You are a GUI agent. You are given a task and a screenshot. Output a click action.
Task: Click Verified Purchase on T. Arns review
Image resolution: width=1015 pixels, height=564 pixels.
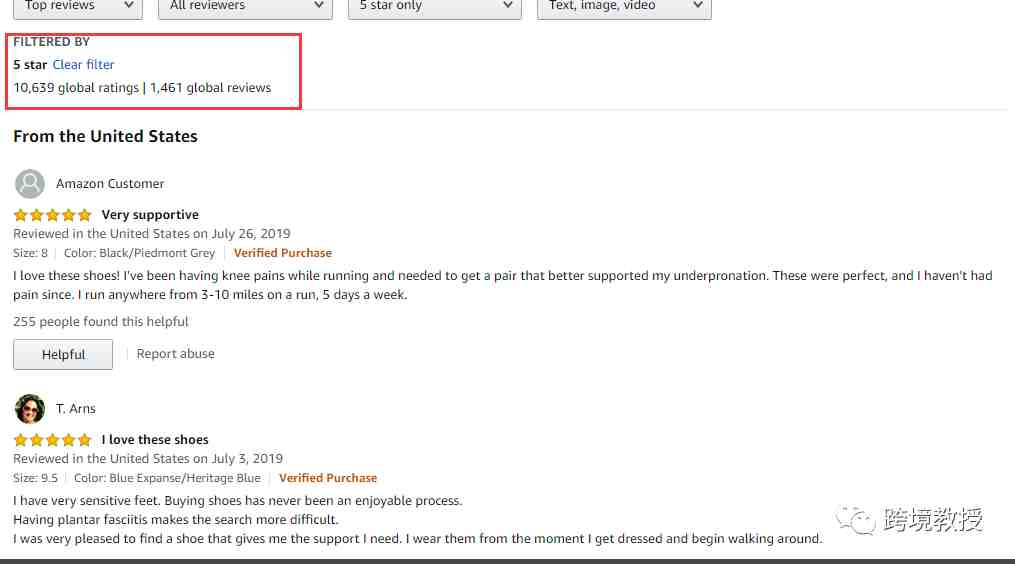(328, 478)
